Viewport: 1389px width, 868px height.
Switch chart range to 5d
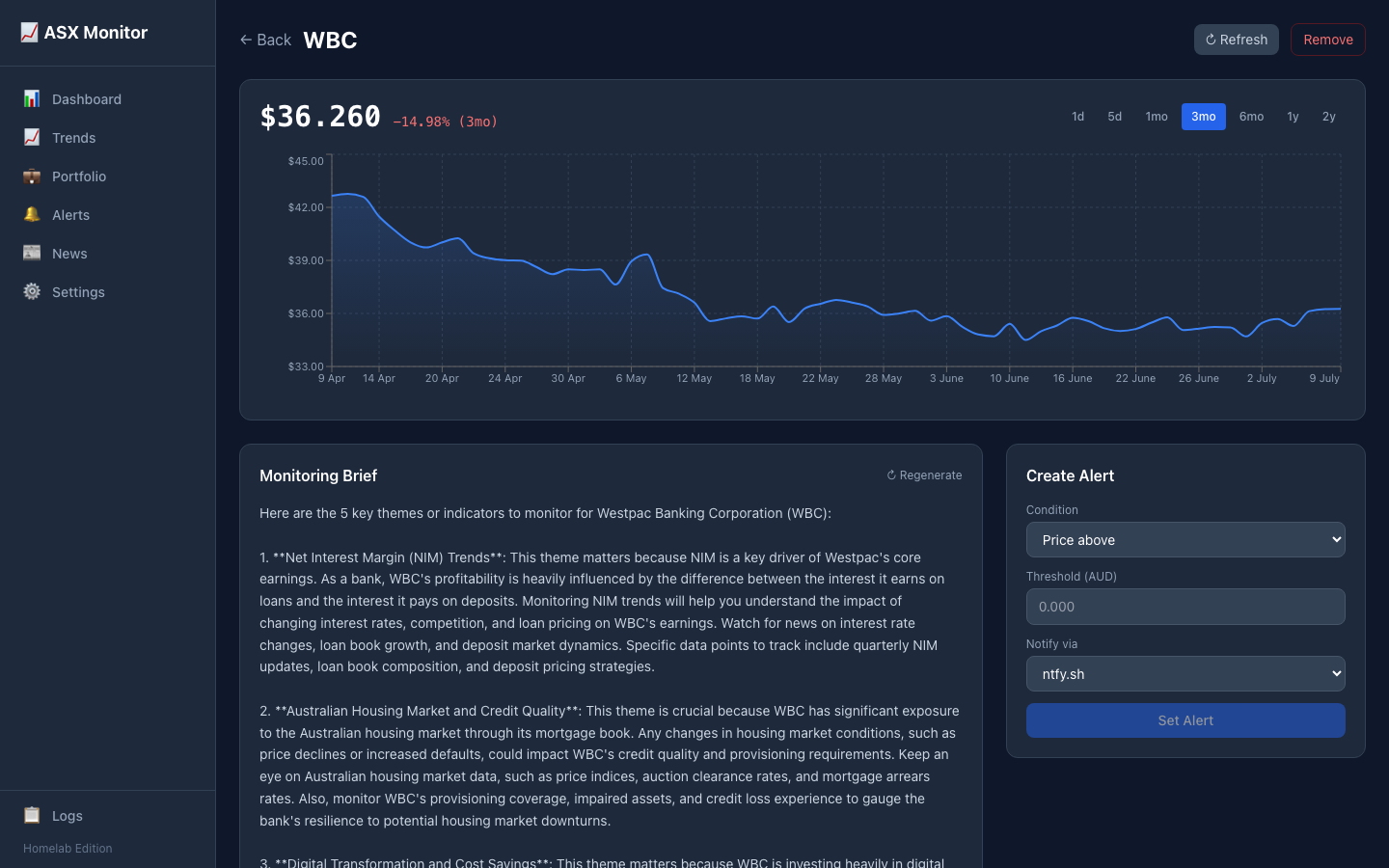(1115, 117)
